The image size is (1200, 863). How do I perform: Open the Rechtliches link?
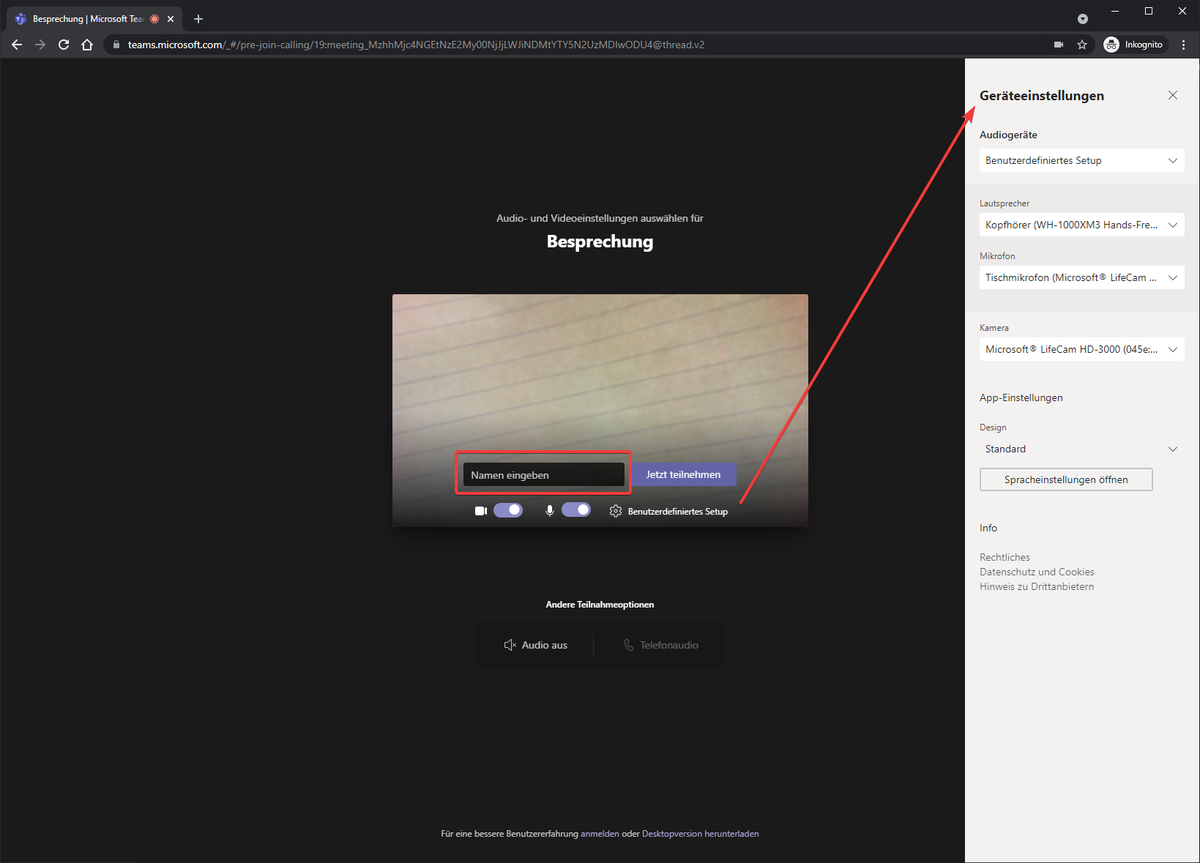click(1005, 557)
